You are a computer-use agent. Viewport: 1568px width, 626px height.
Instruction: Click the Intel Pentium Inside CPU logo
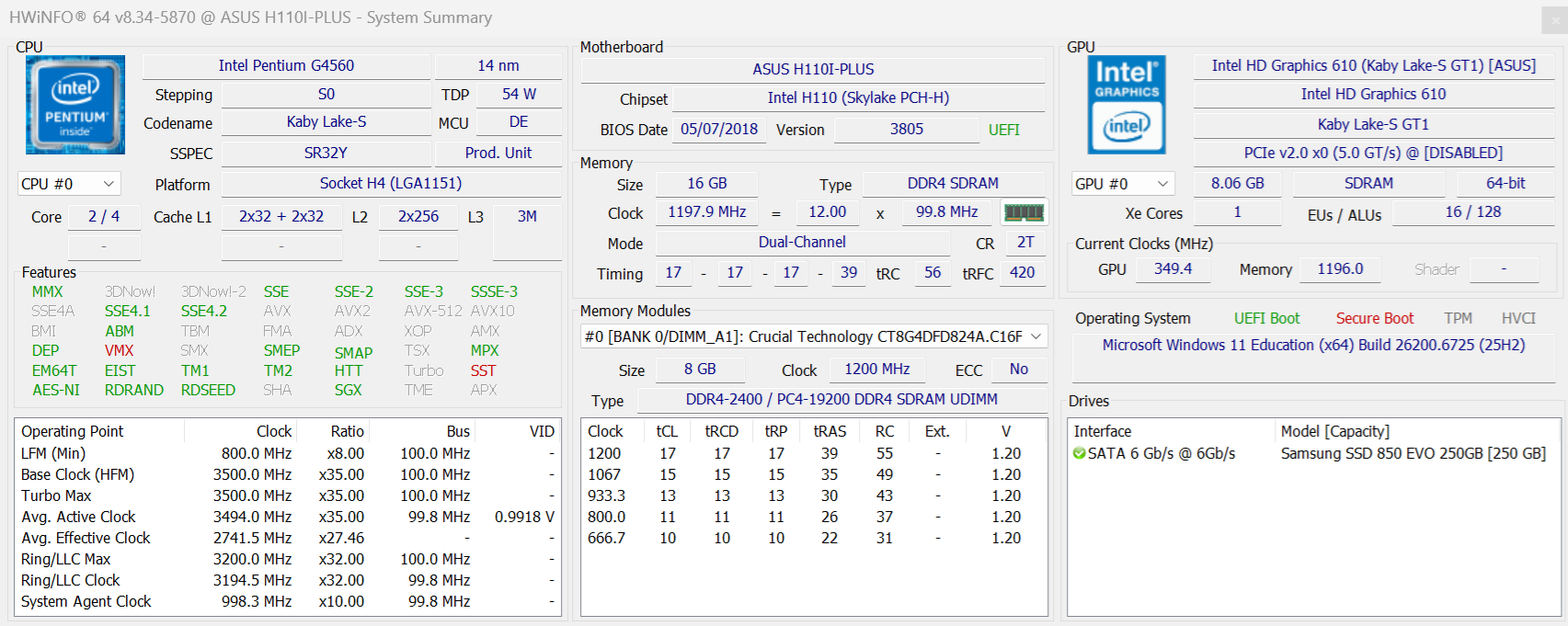click(x=75, y=105)
